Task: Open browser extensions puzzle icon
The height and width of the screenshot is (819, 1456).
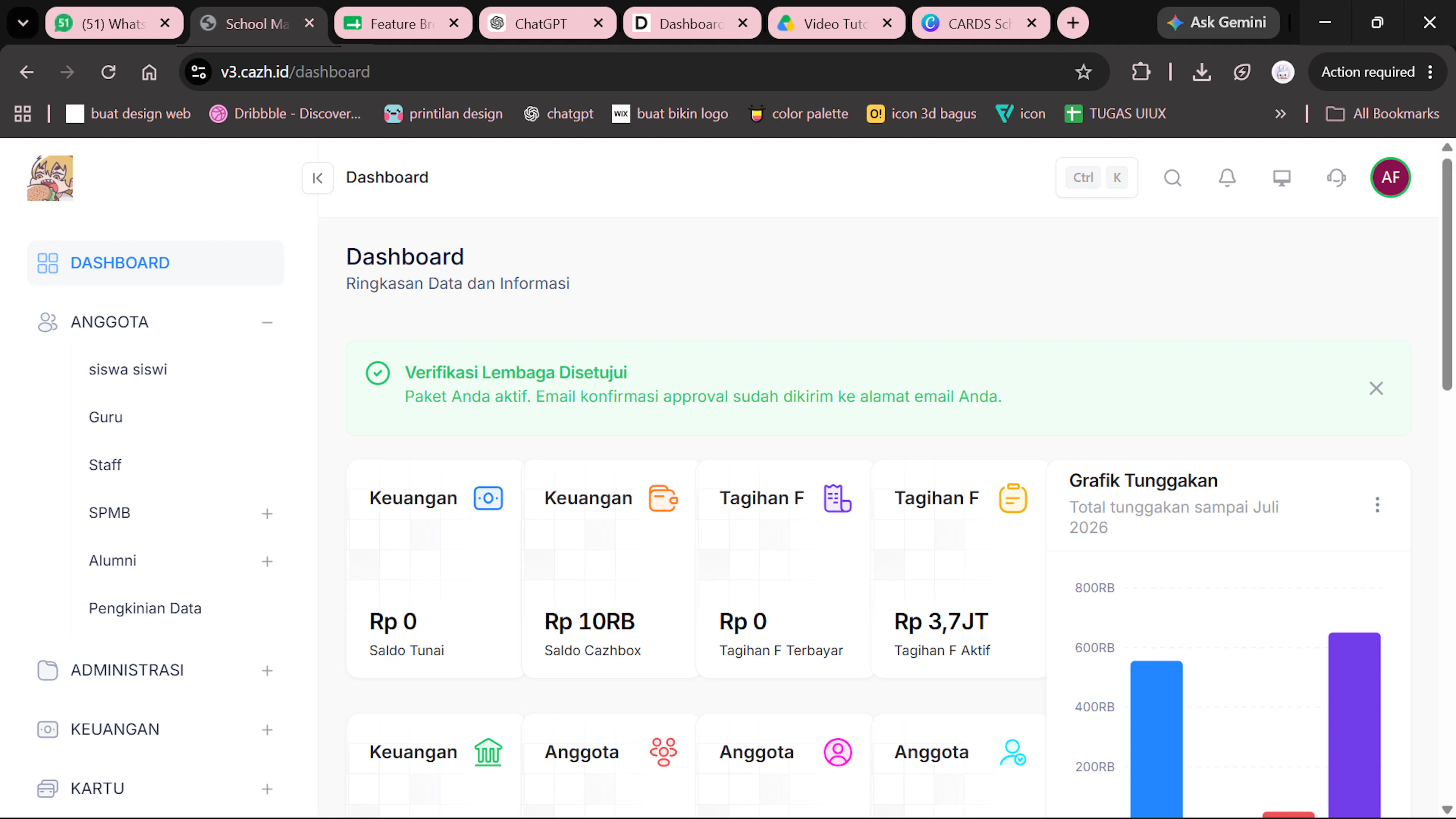Action: pos(1141,72)
